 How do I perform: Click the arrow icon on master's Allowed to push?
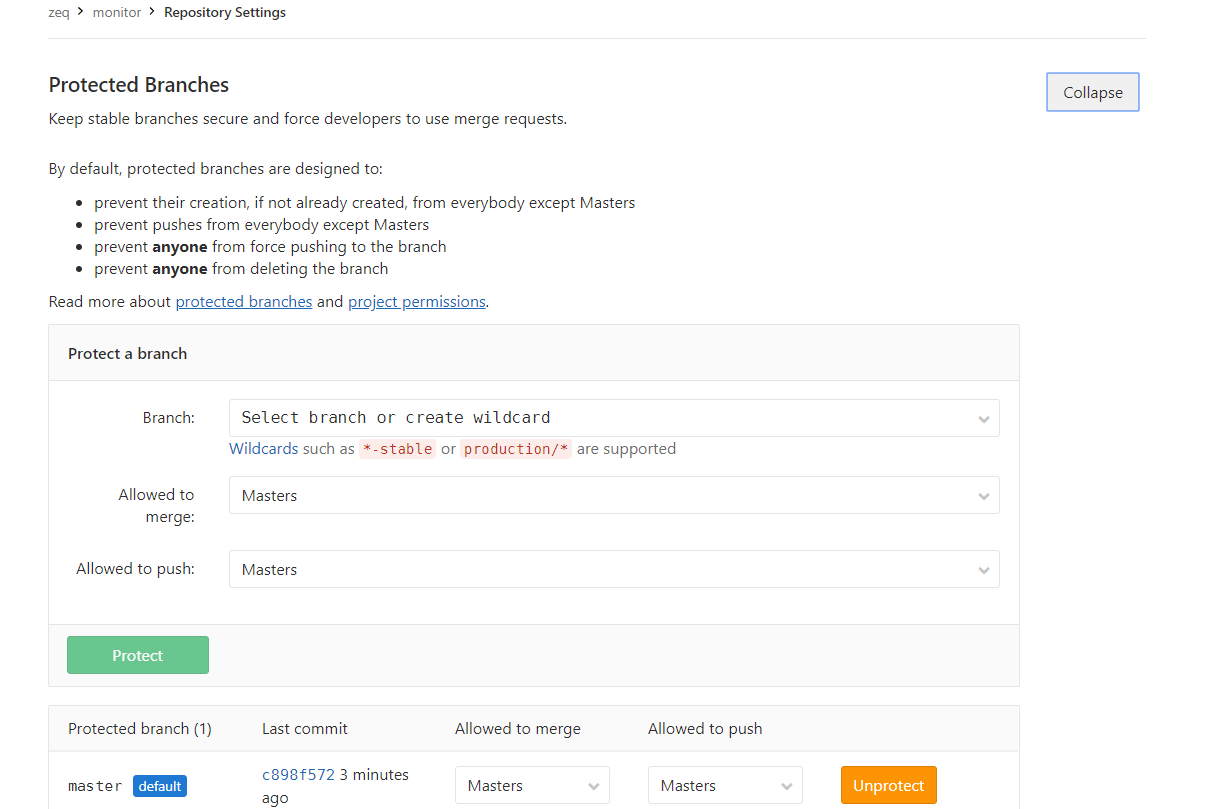(787, 786)
